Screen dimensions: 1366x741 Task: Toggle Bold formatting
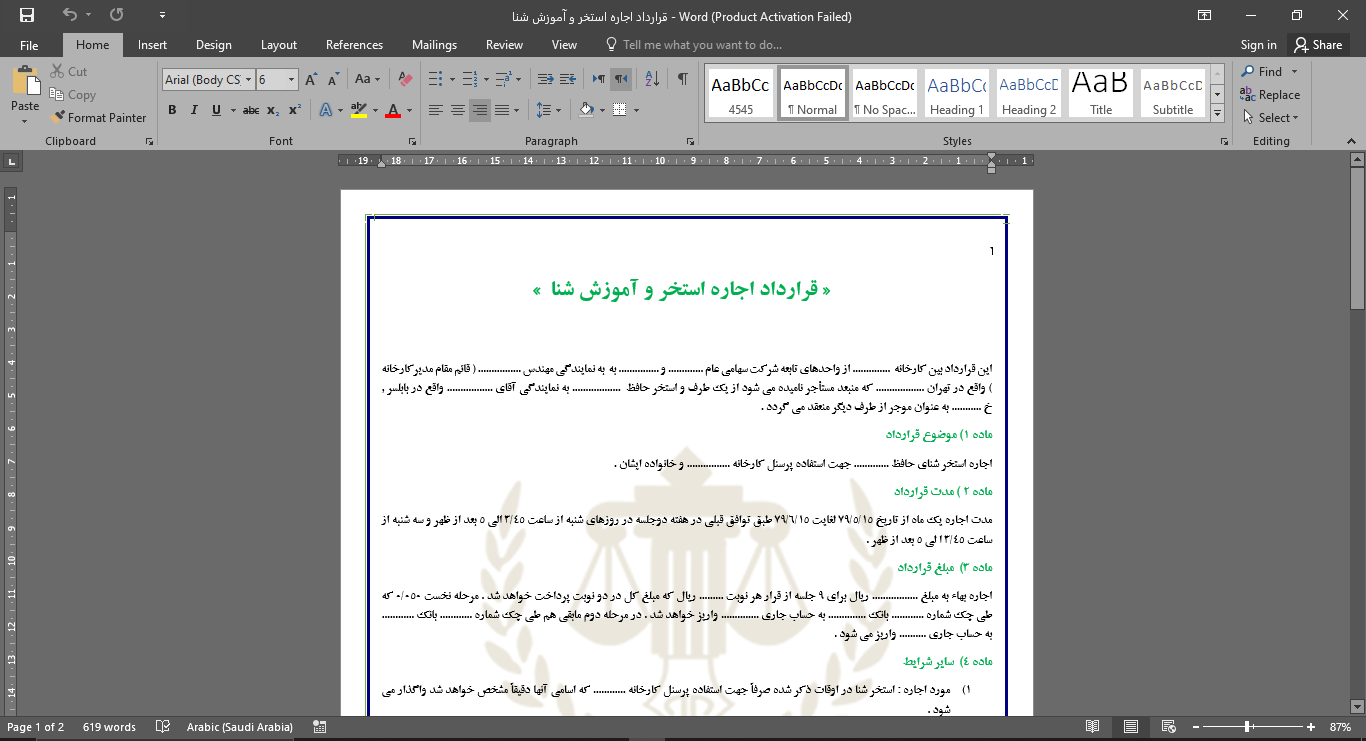pos(172,110)
